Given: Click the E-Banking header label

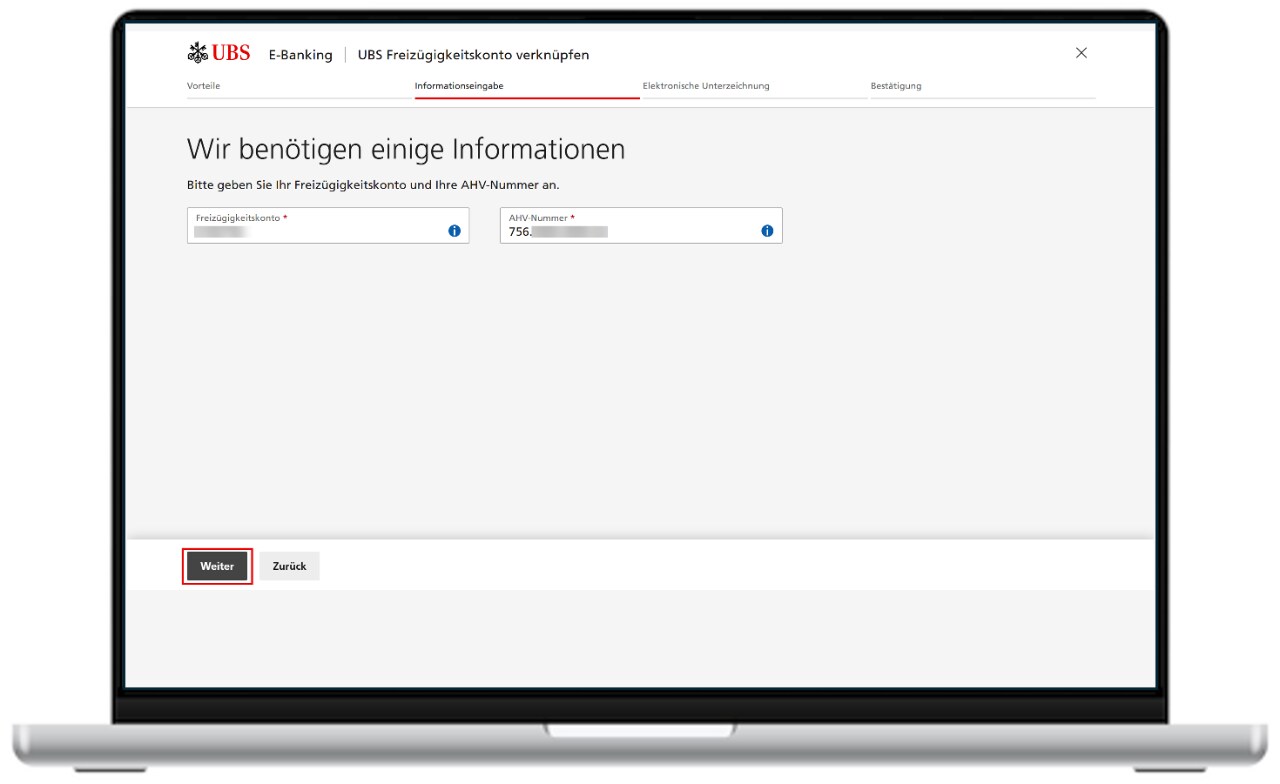Looking at the screenshot, I should [300, 55].
